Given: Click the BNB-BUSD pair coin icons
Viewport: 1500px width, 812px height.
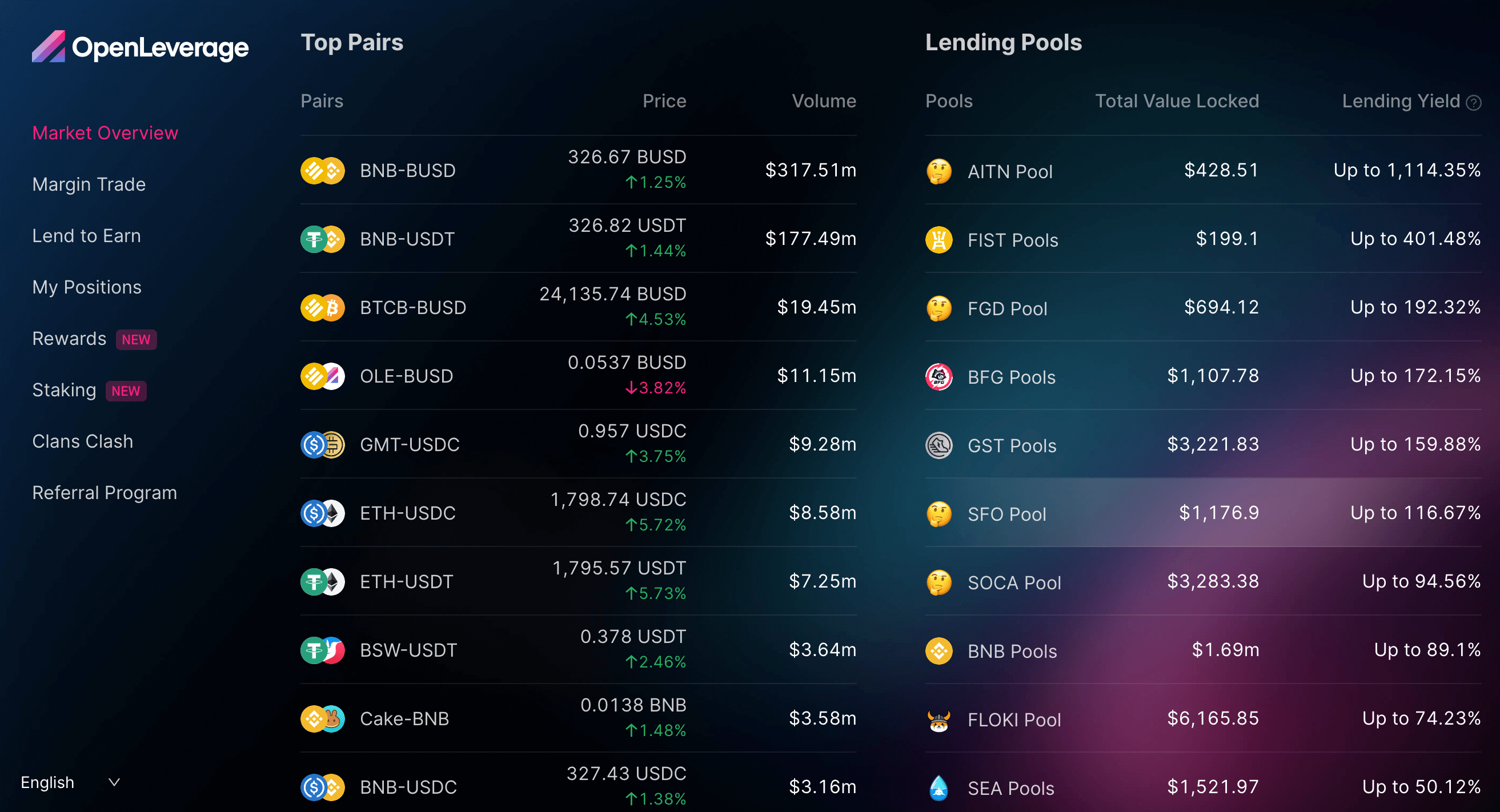Looking at the screenshot, I should [x=323, y=171].
